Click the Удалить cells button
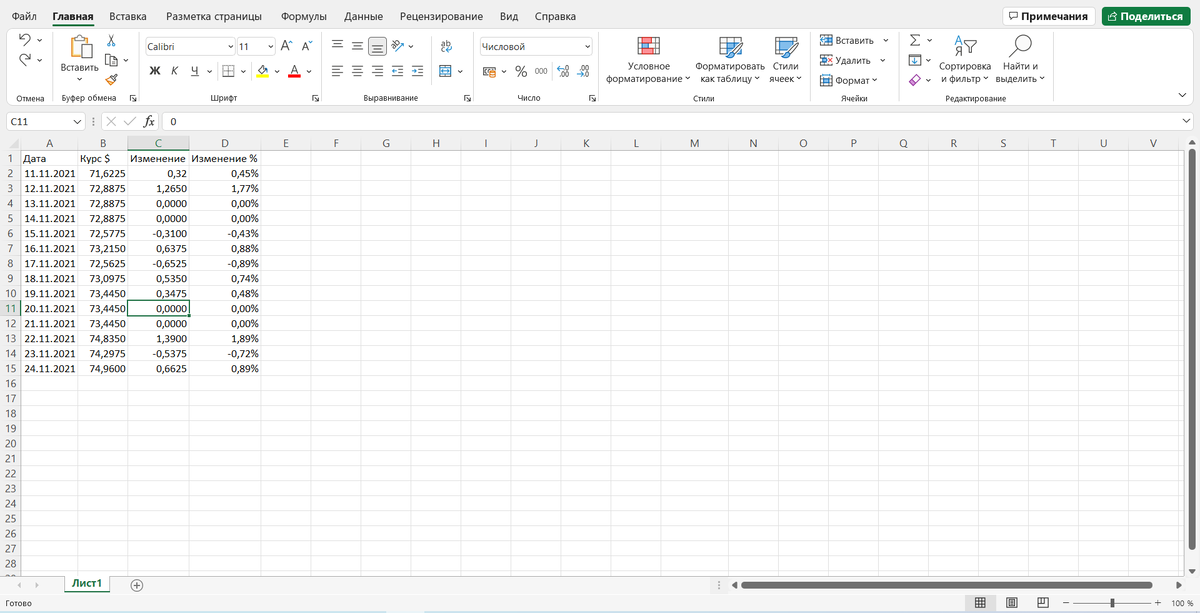The image size is (1200, 613). coord(846,60)
